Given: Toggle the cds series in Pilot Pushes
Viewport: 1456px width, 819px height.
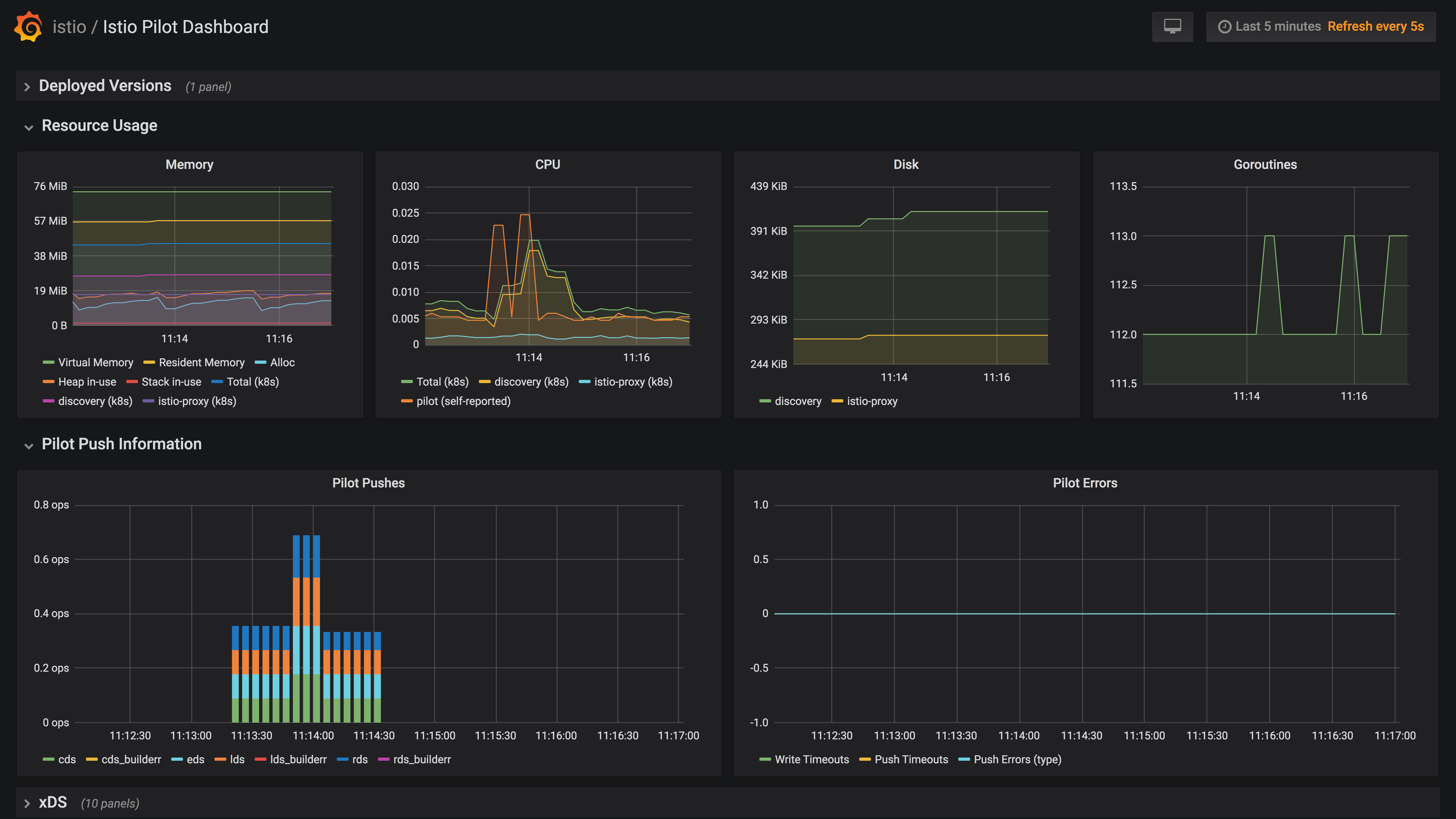Looking at the screenshot, I should tap(67, 759).
